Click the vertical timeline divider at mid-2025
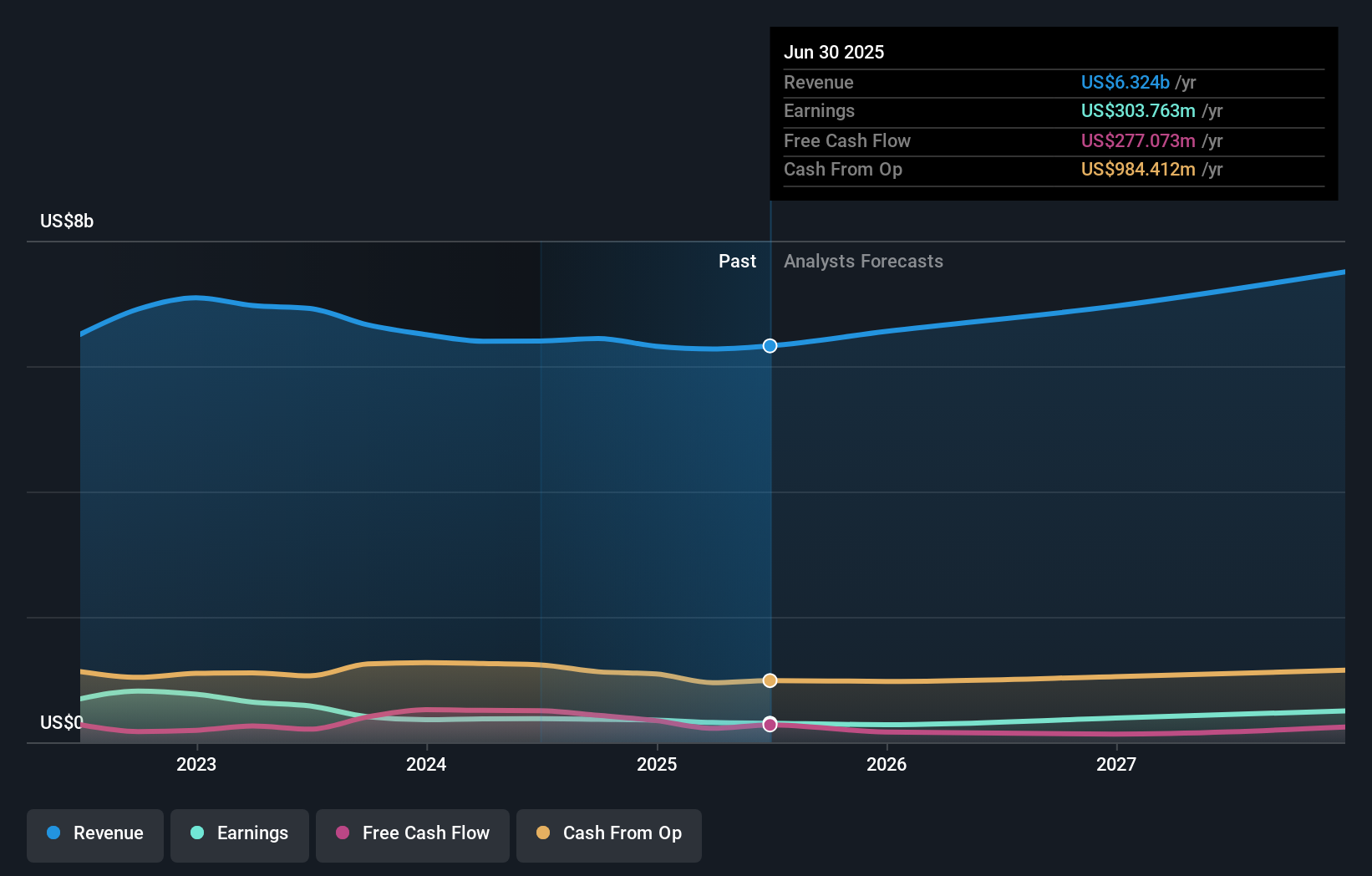Viewport: 1372px width, 876px height. (x=770, y=502)
